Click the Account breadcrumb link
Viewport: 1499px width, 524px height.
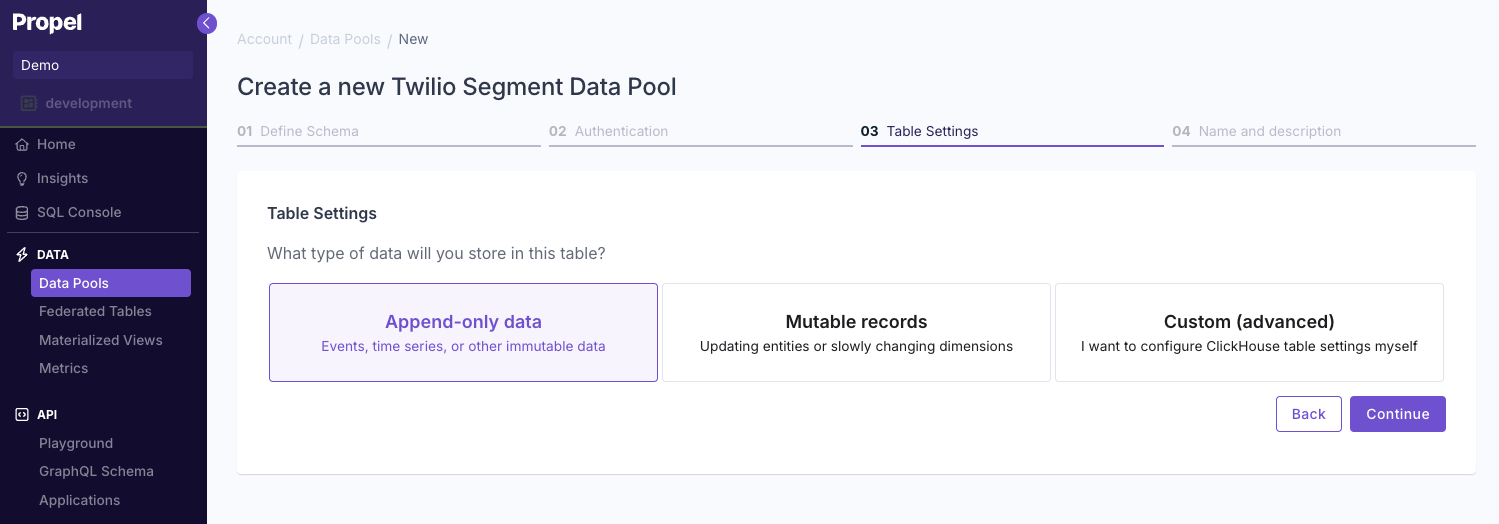click(264, 39)
